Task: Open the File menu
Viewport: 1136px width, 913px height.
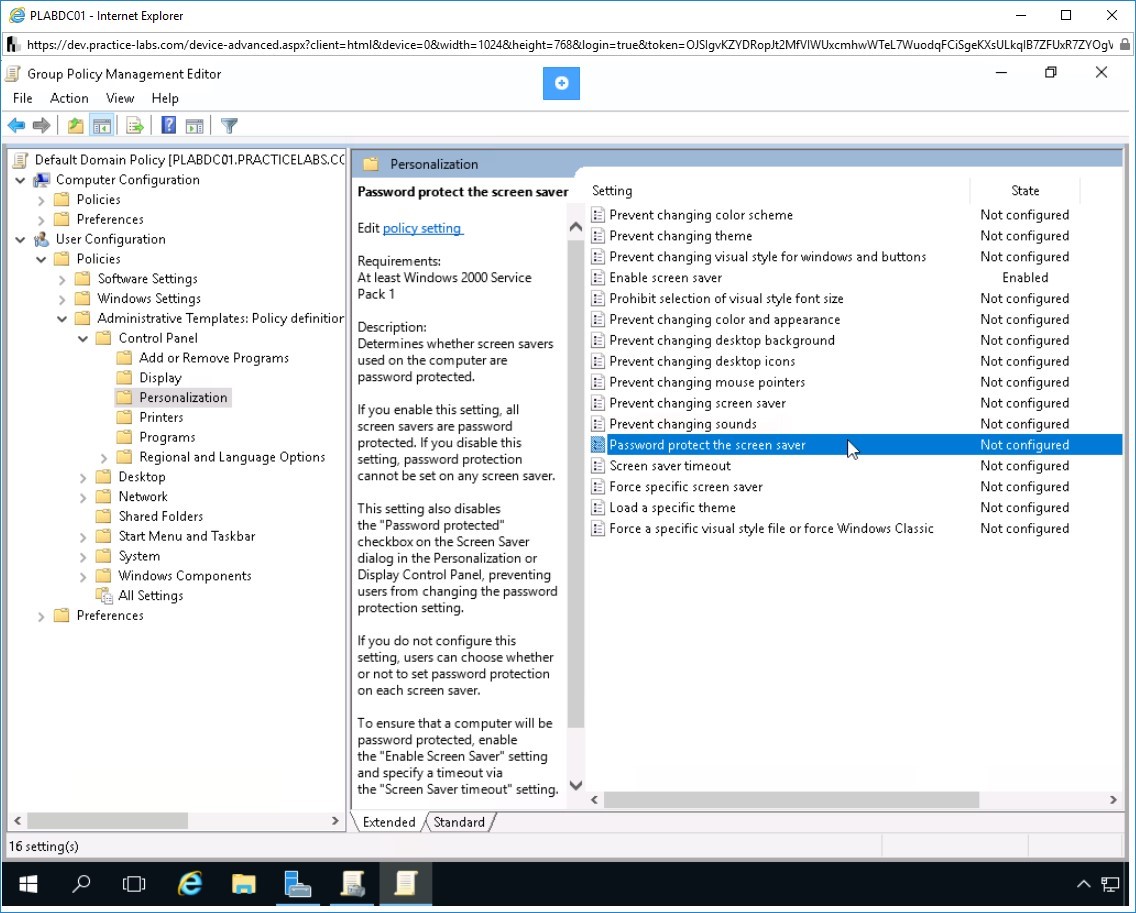Action: 22,99
